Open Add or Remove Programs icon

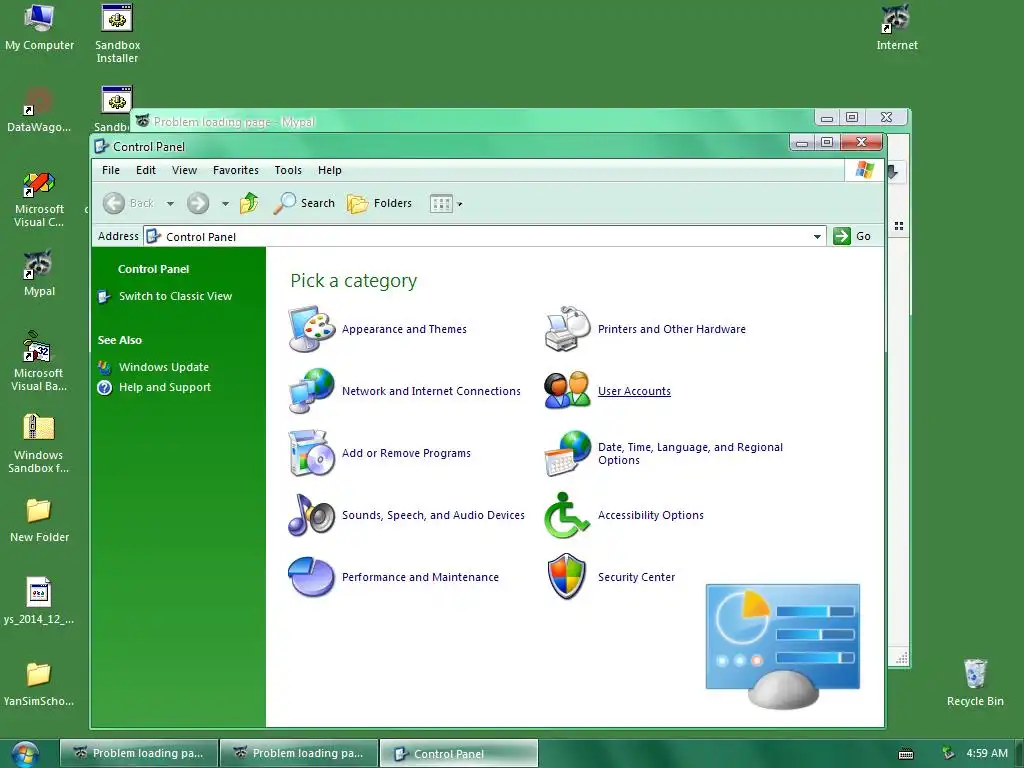(x=312, y=453)
